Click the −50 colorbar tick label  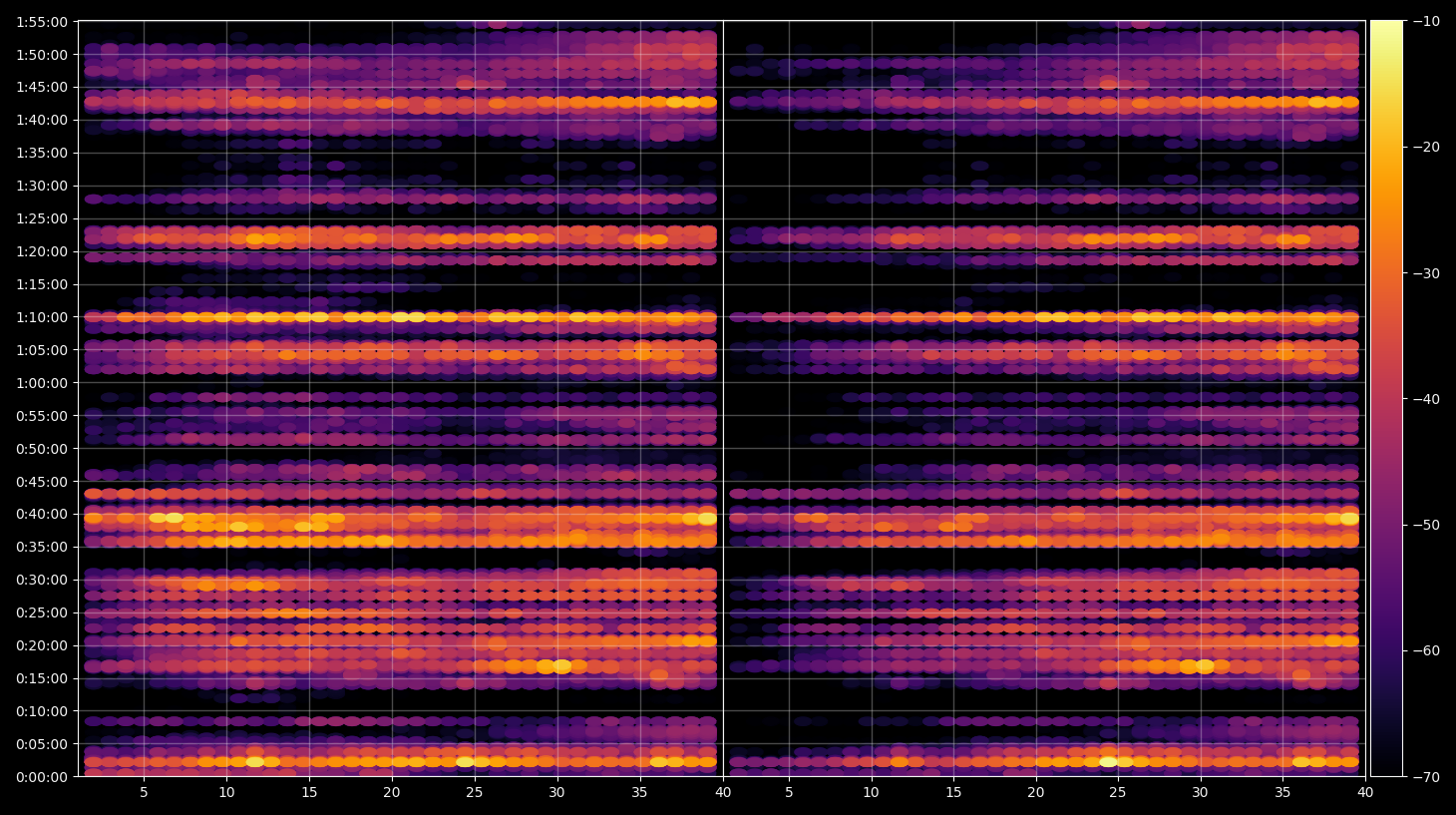click(x=1426, y=525)
